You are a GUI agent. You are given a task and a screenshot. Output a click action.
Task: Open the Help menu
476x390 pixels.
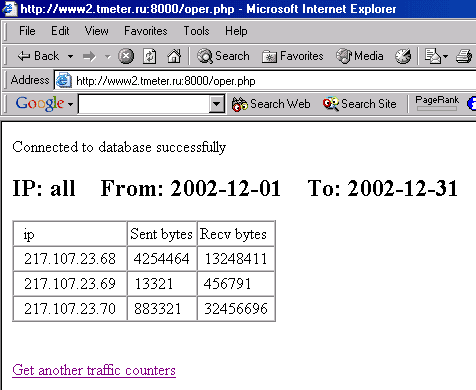coord(236,31)
